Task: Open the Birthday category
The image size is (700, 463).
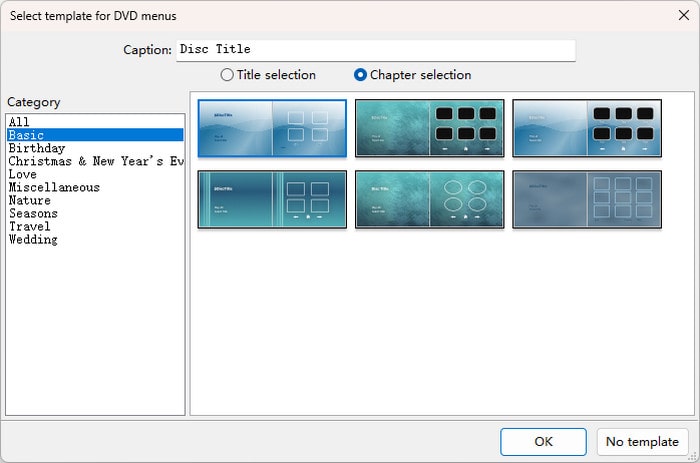Action: [x=37, y=148]
